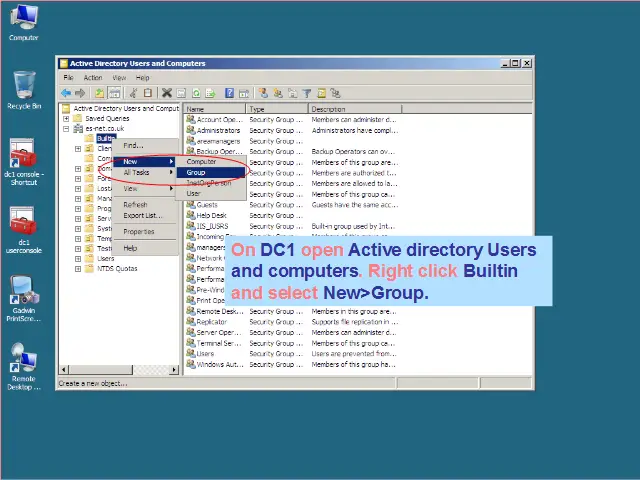Click the Create New Group toolbar icon
This screenshot has width=640, height=480.
(x=278, y=93)
